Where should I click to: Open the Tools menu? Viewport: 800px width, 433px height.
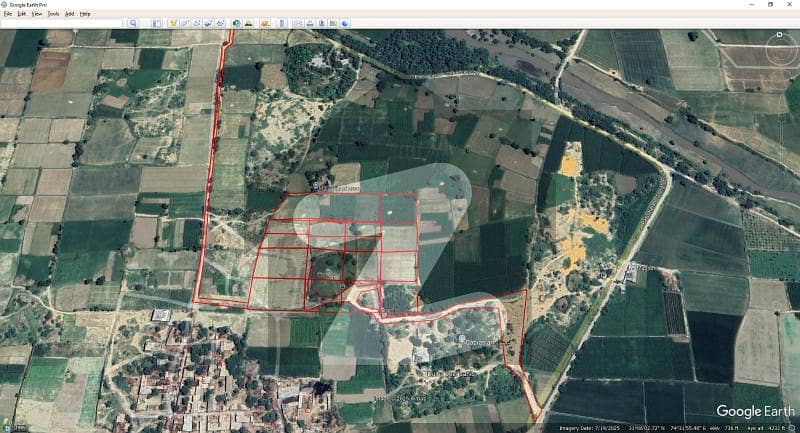point(53,14)
